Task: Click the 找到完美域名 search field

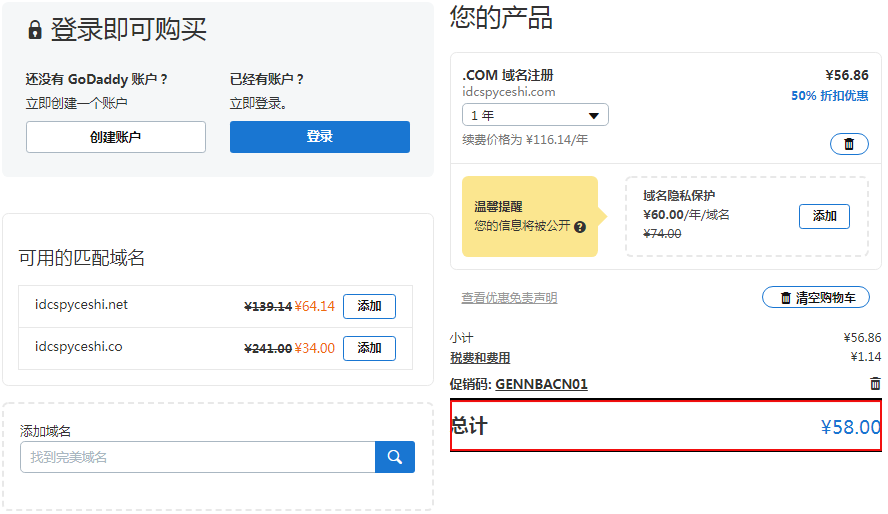Action: click(x=198, y=457)
